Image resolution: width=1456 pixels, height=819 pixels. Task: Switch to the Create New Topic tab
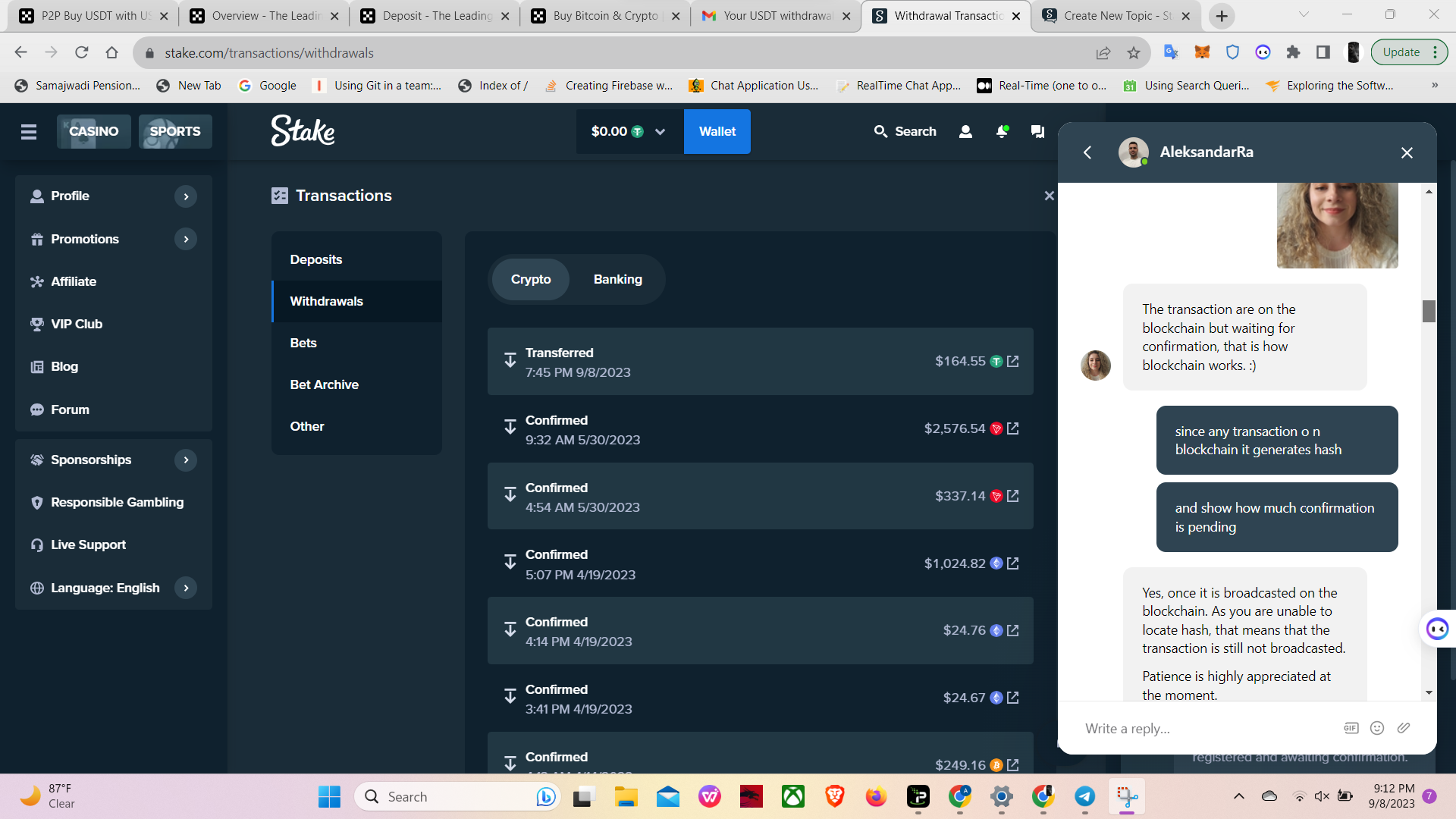[x=1117, y=16]
